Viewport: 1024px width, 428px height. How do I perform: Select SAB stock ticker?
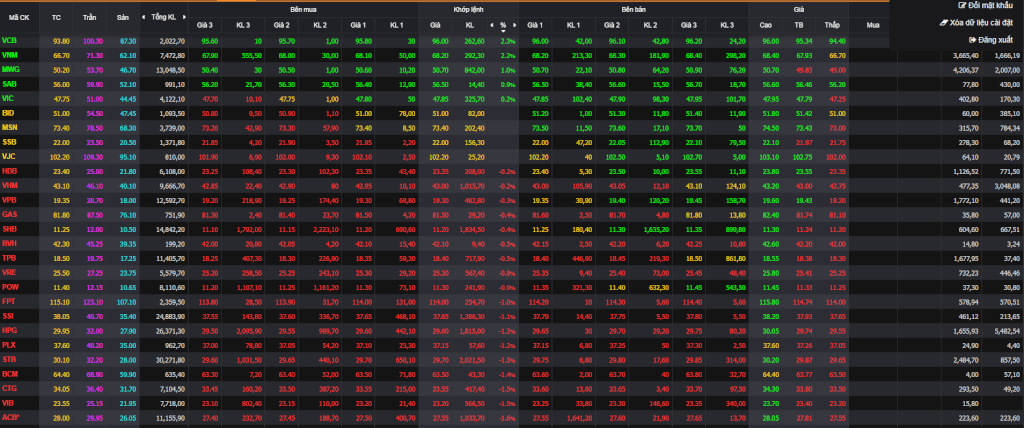(9, 84)
